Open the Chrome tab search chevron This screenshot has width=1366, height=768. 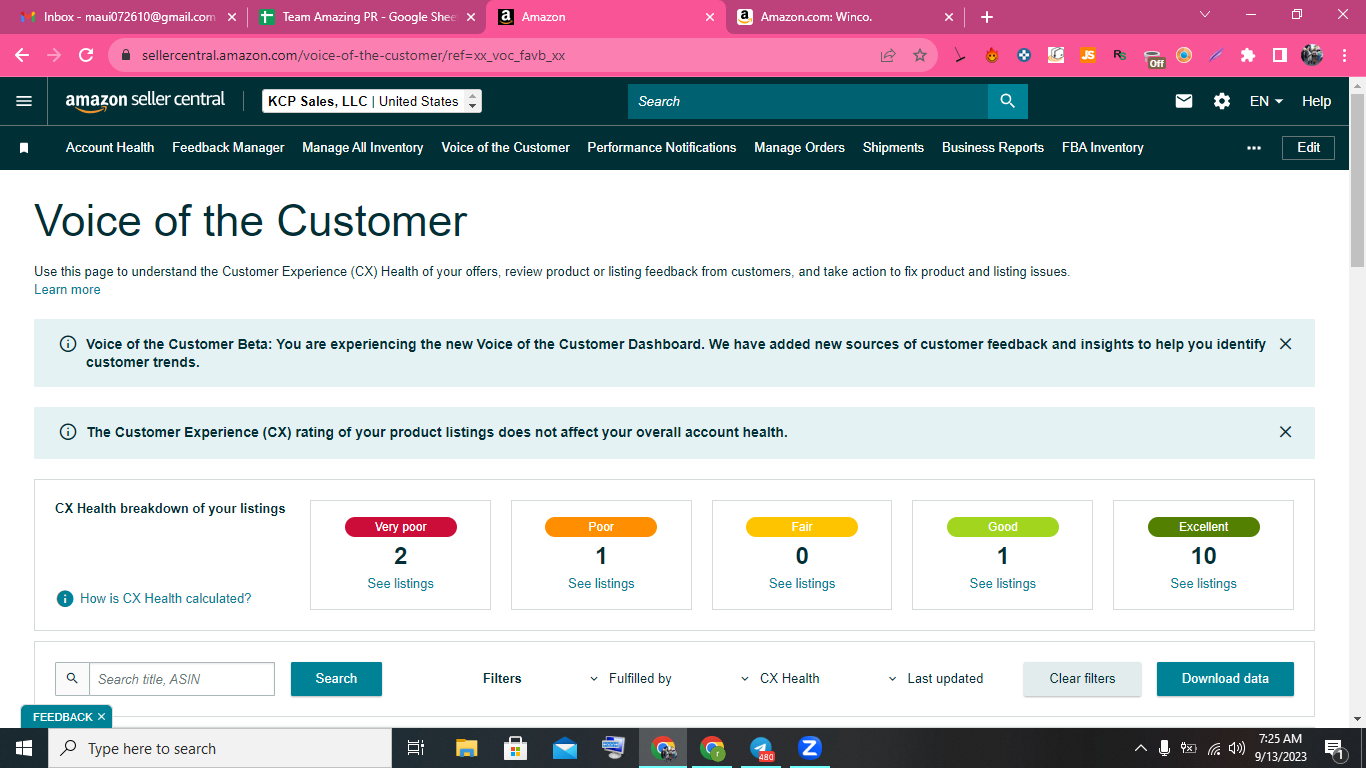(1205, 15)
